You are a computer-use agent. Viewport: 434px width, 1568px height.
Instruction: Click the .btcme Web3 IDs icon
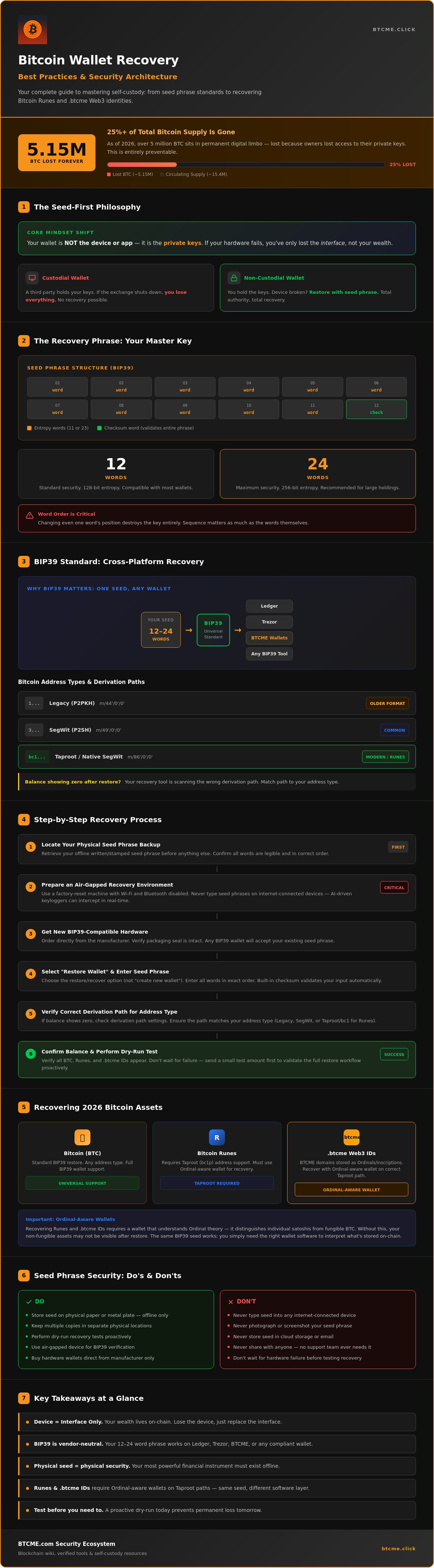click(351, 1137)
